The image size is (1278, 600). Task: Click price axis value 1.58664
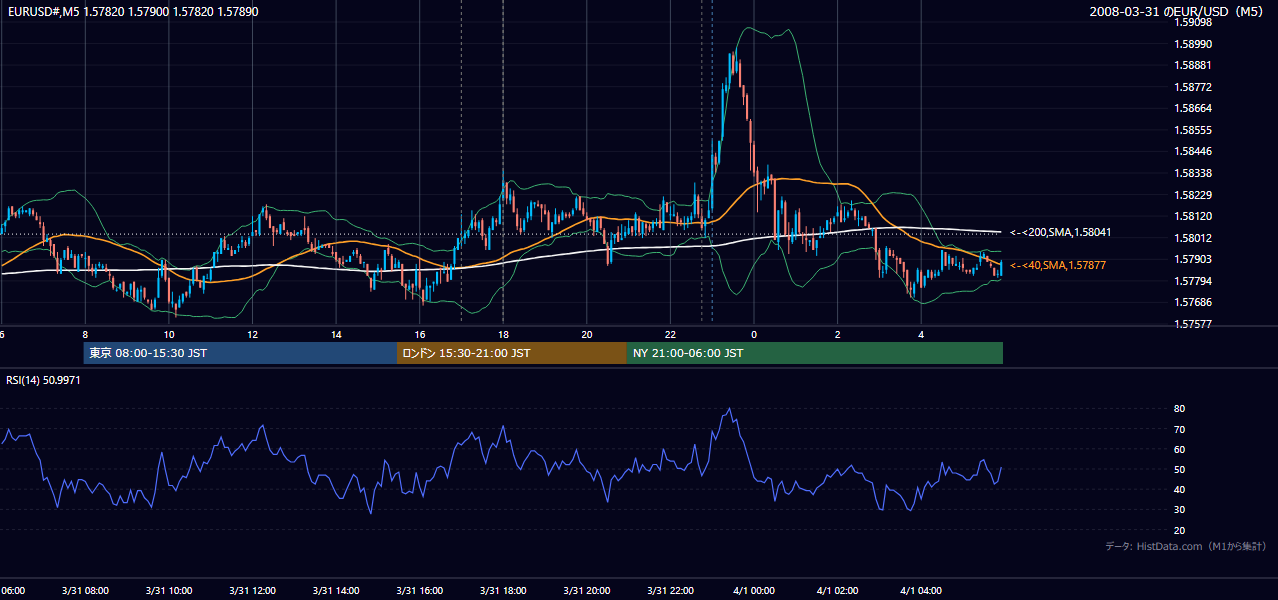coord(1192,108)
